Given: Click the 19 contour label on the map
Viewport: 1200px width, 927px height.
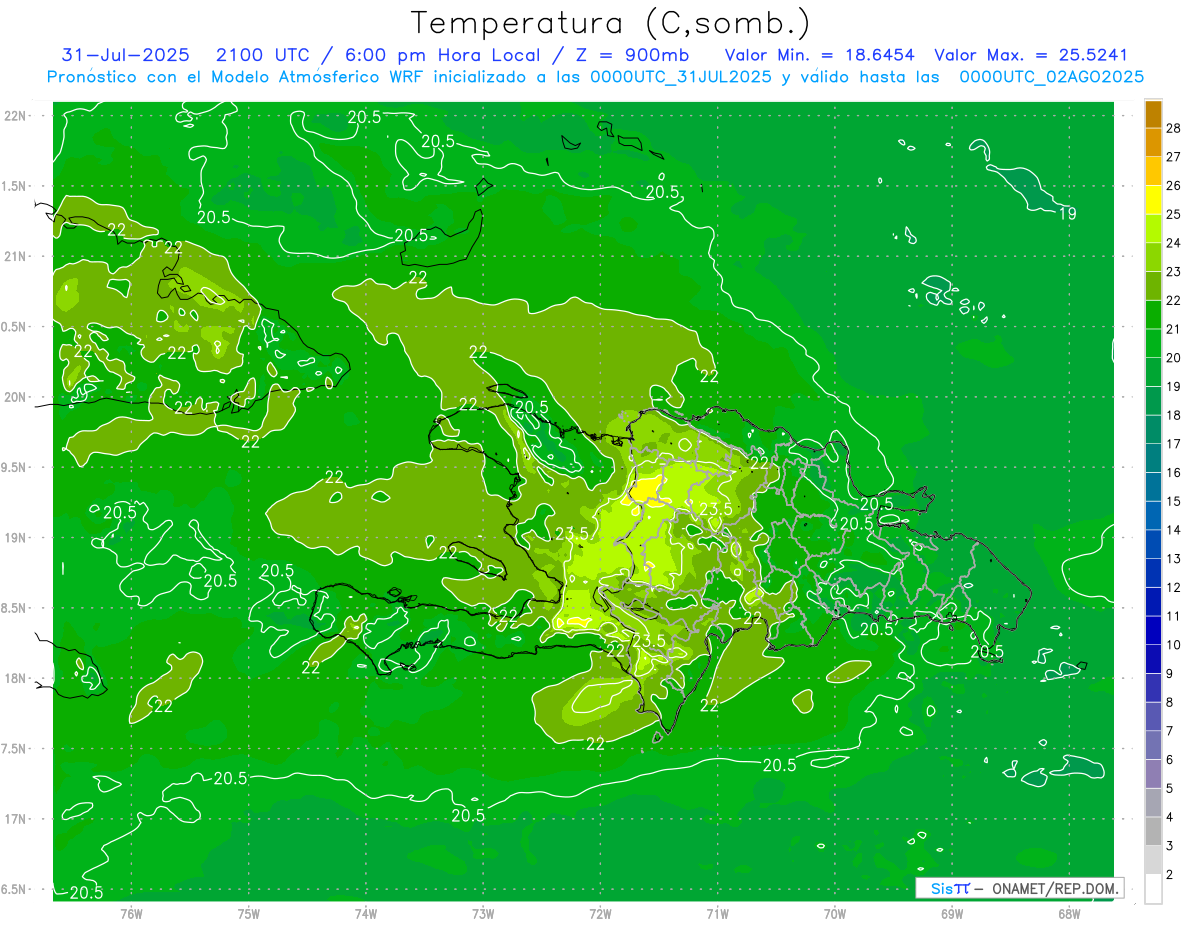Looking at the screenshot, I should tap(1068, 213).
